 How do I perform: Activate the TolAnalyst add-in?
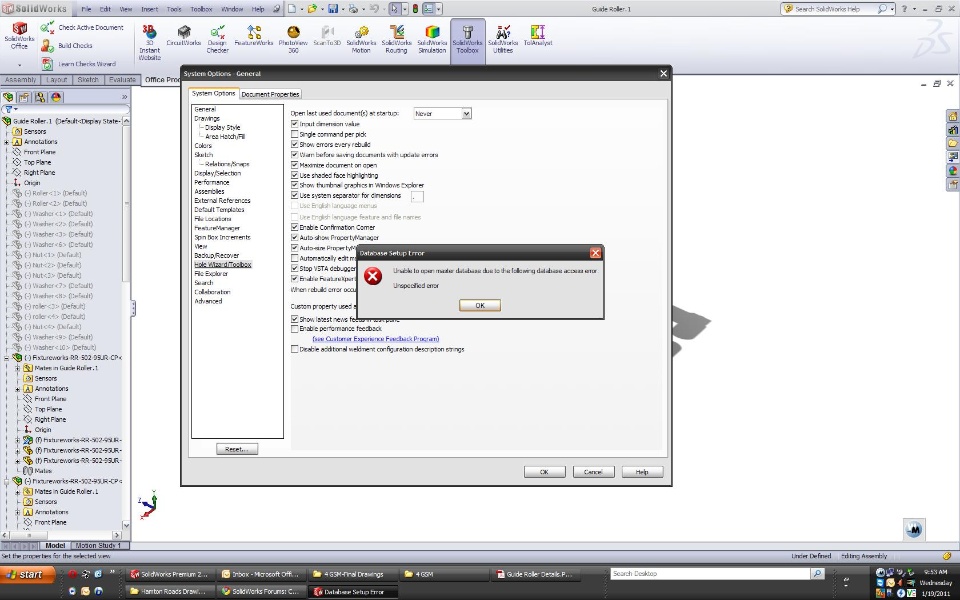pyautogui.click(x=538, y=36)
